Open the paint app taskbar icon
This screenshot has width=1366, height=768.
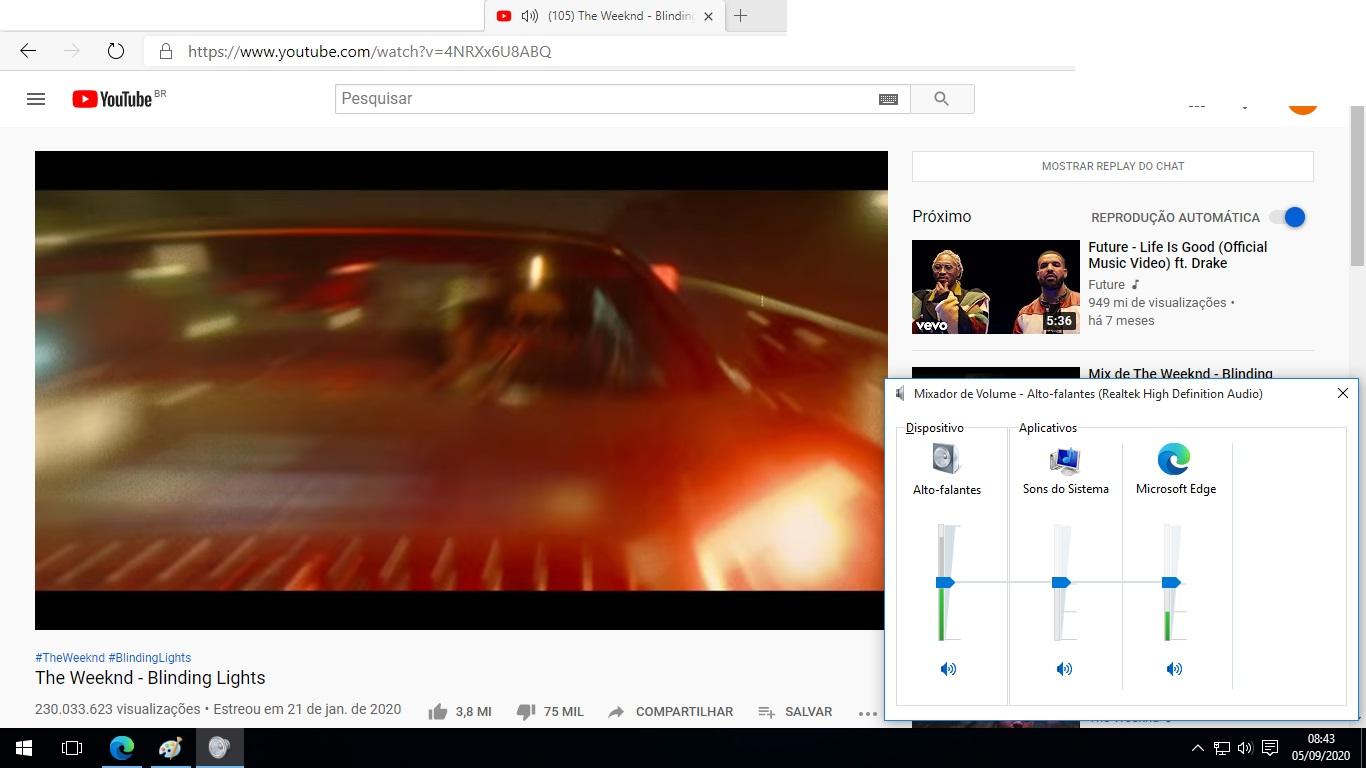pos(170,748)
